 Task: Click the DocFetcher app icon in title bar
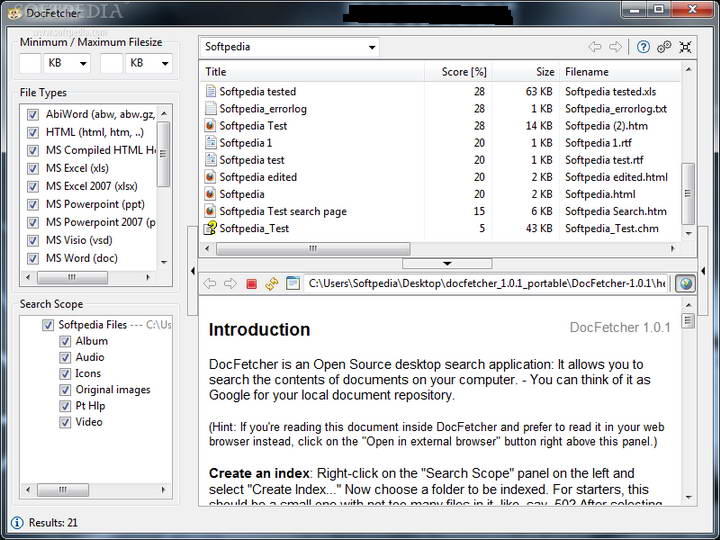[x=15, y=13]
